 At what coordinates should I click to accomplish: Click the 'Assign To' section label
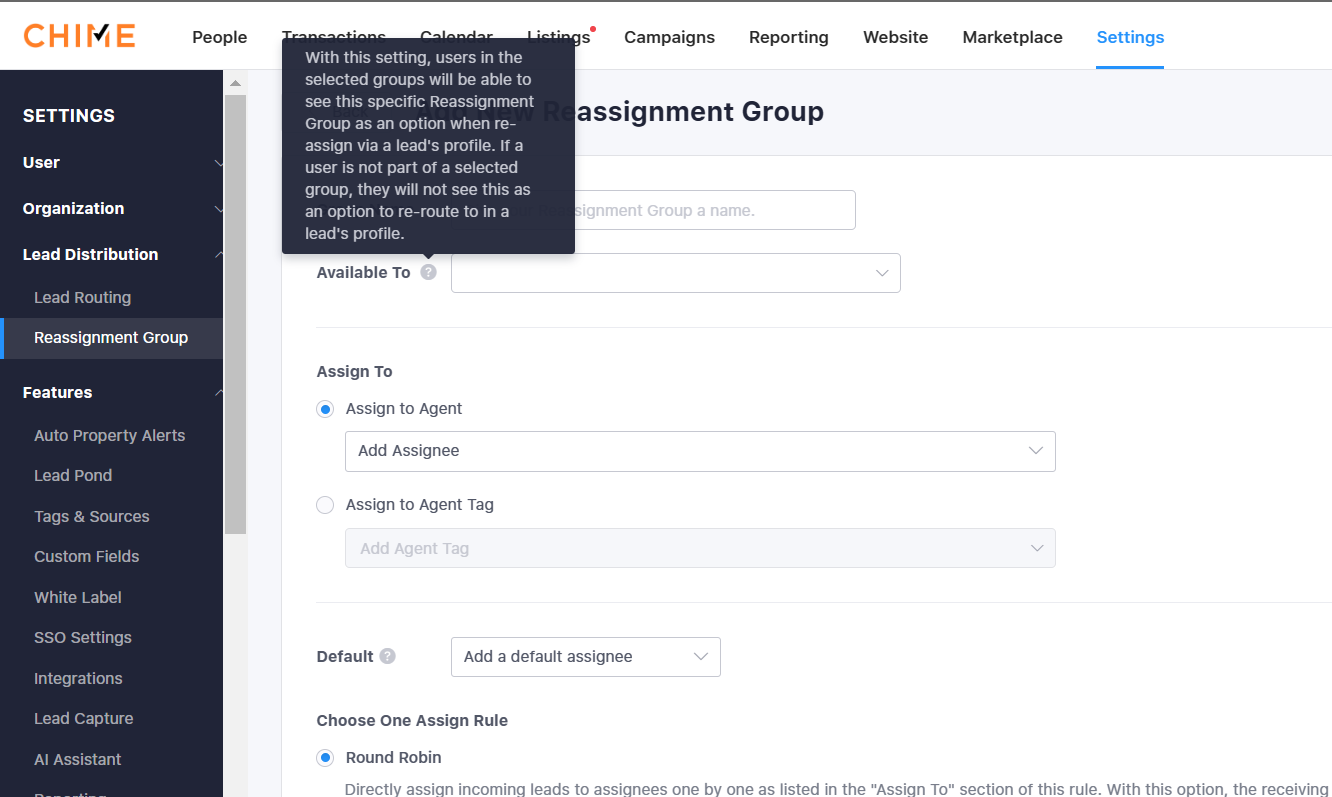(x=354, y=371)
